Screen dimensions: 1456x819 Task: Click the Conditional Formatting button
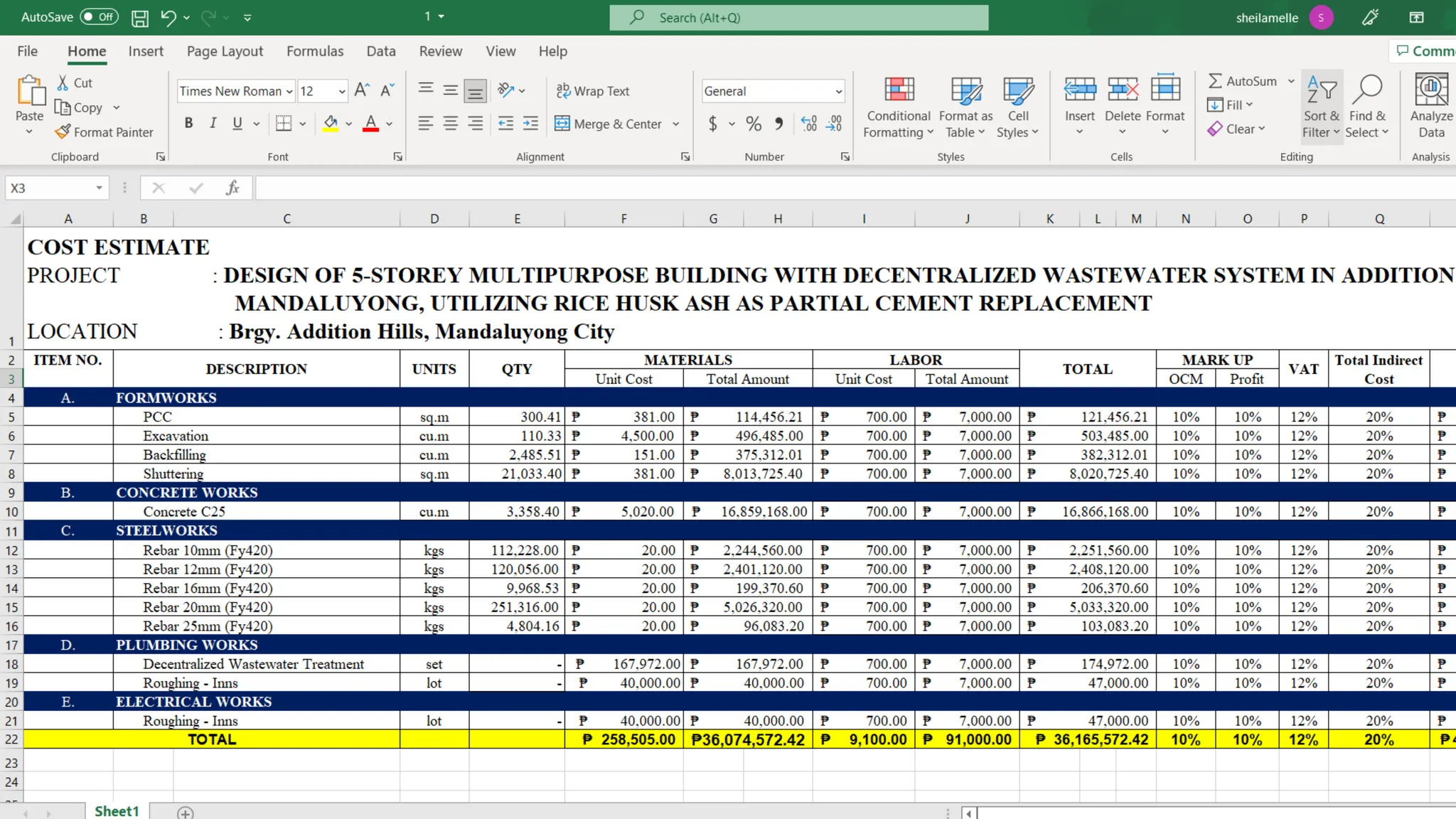tap(898, 107)
